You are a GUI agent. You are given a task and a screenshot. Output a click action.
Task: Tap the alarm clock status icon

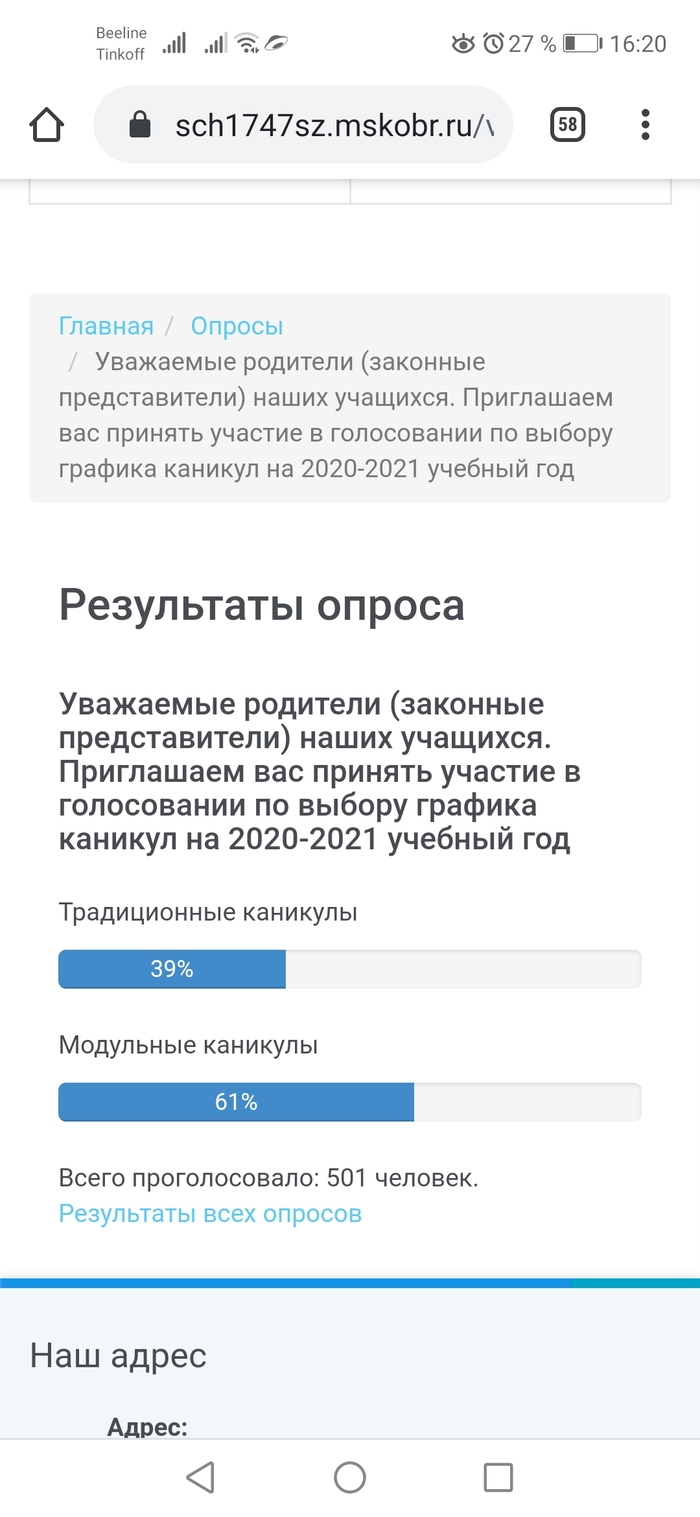click(493, 44)
